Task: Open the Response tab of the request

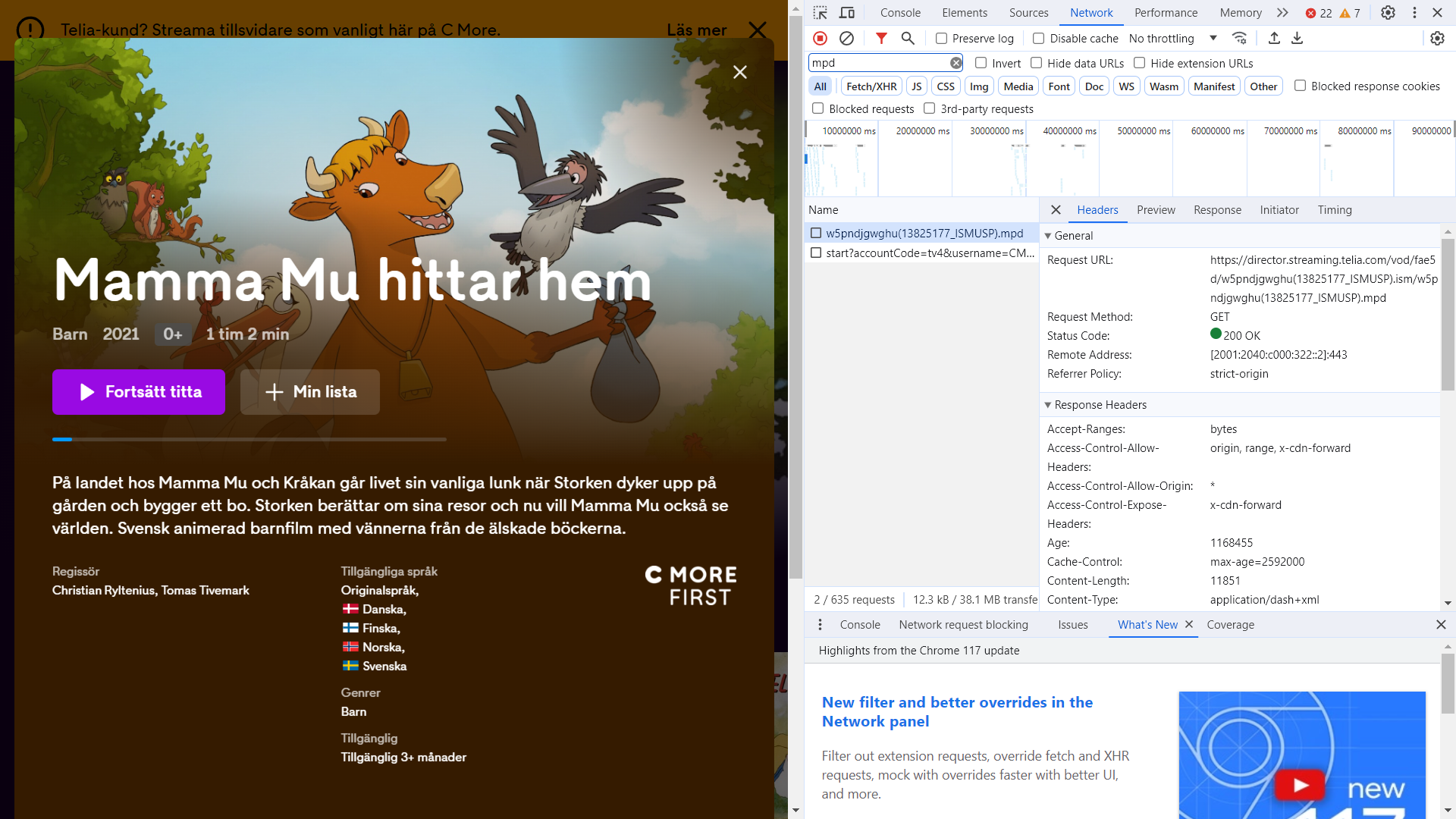Action: (1217, 210)
